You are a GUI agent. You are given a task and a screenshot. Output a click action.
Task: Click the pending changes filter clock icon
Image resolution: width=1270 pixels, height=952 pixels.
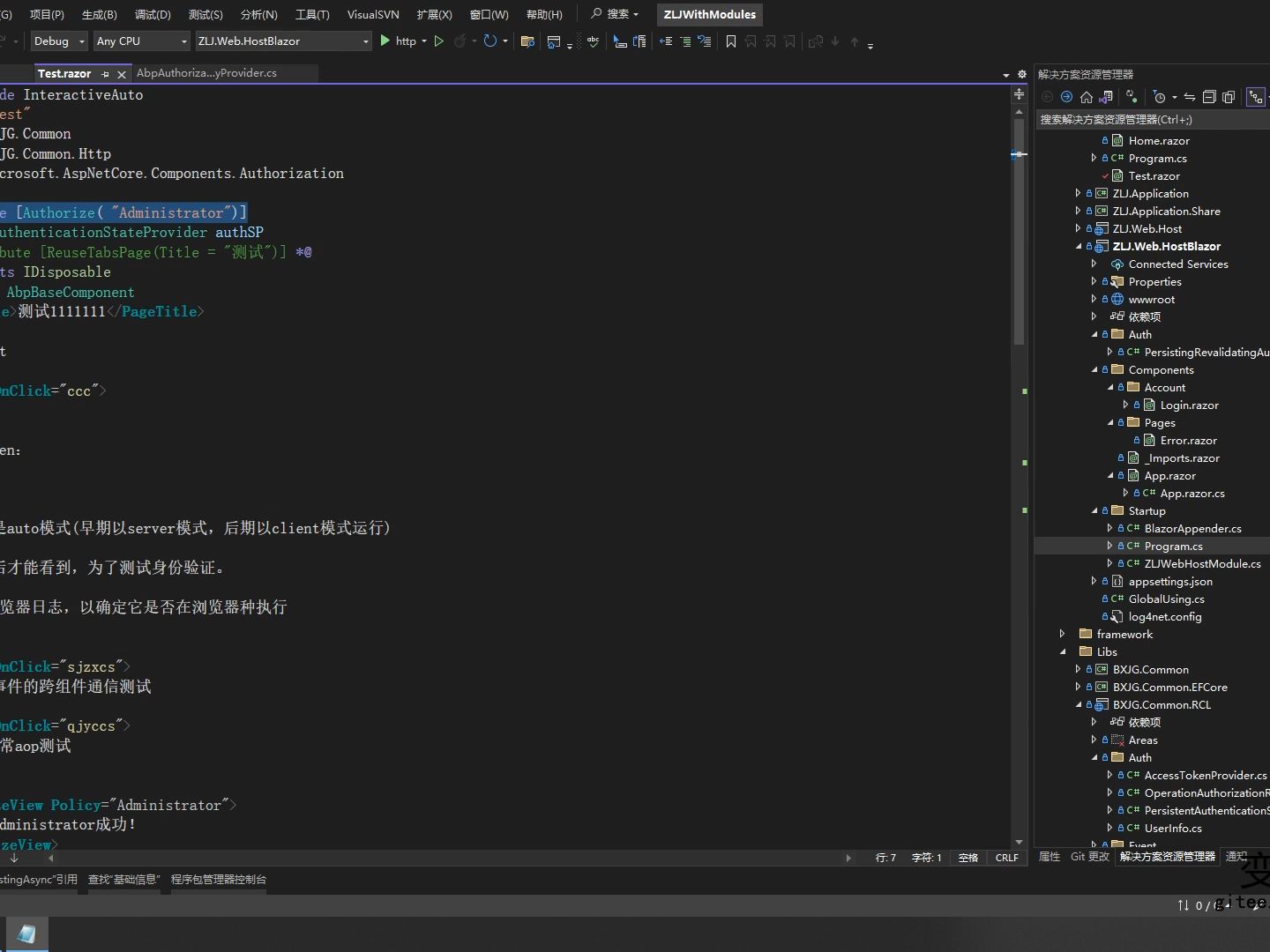[x=1160, y=97]
